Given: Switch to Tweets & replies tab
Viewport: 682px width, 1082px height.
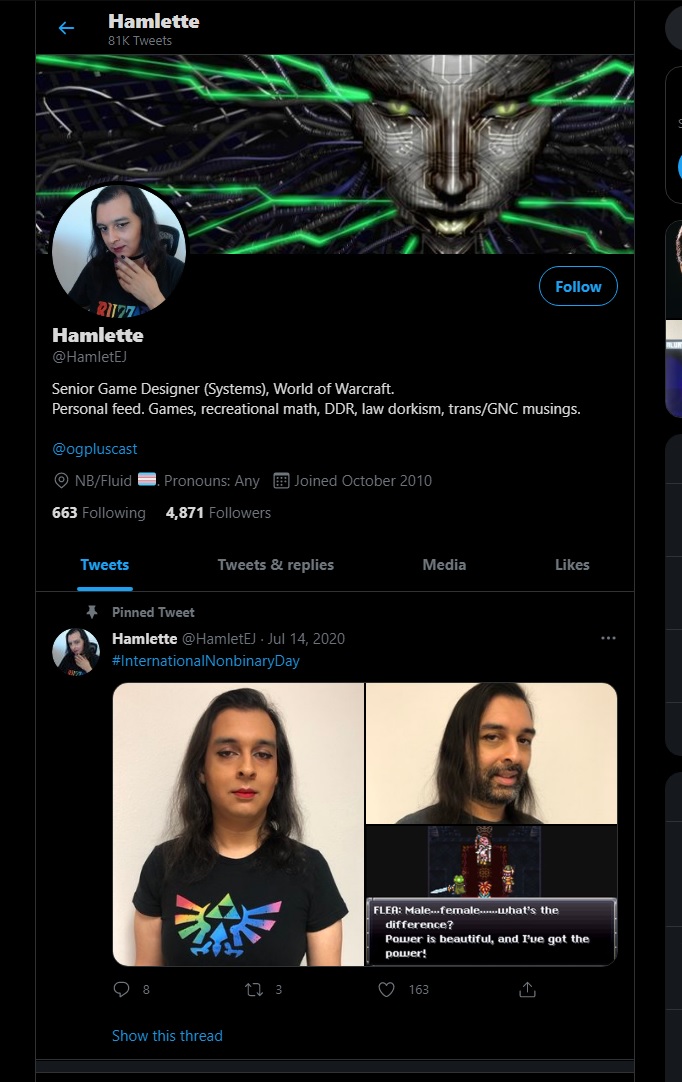Looking at the screenshot, I should (x=275, y=564).
